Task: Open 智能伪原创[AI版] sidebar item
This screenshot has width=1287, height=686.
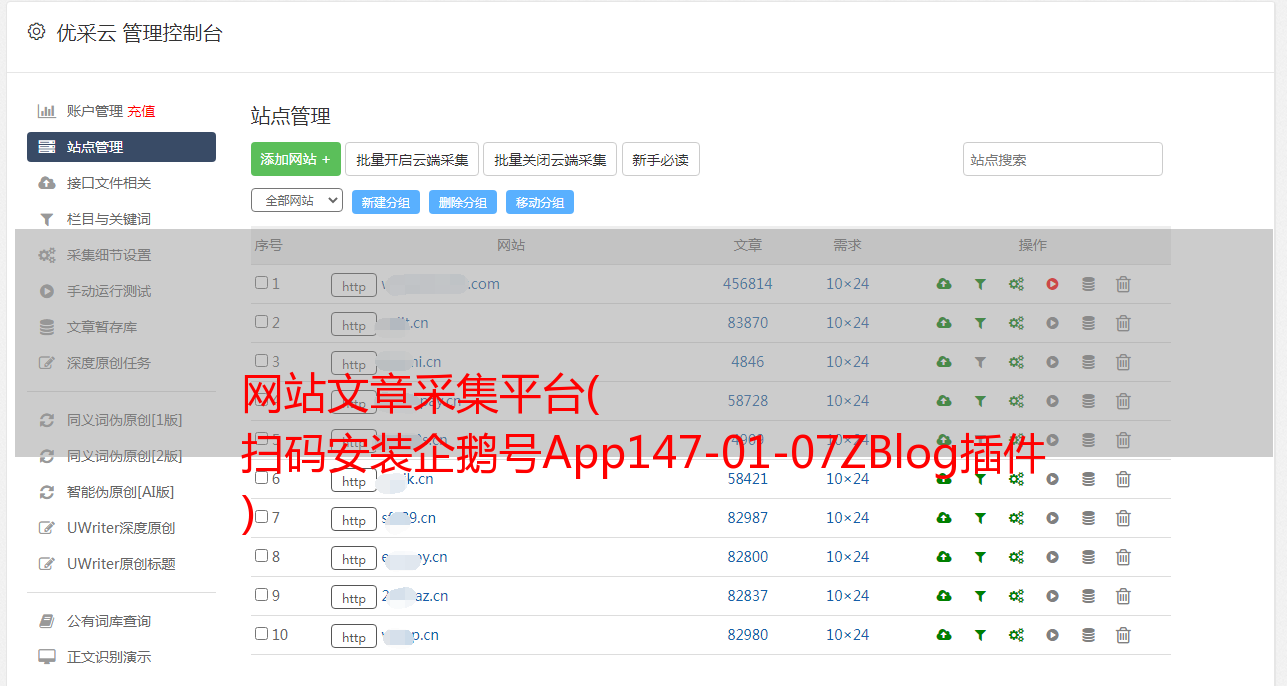Action: click(x=121, y=492)
